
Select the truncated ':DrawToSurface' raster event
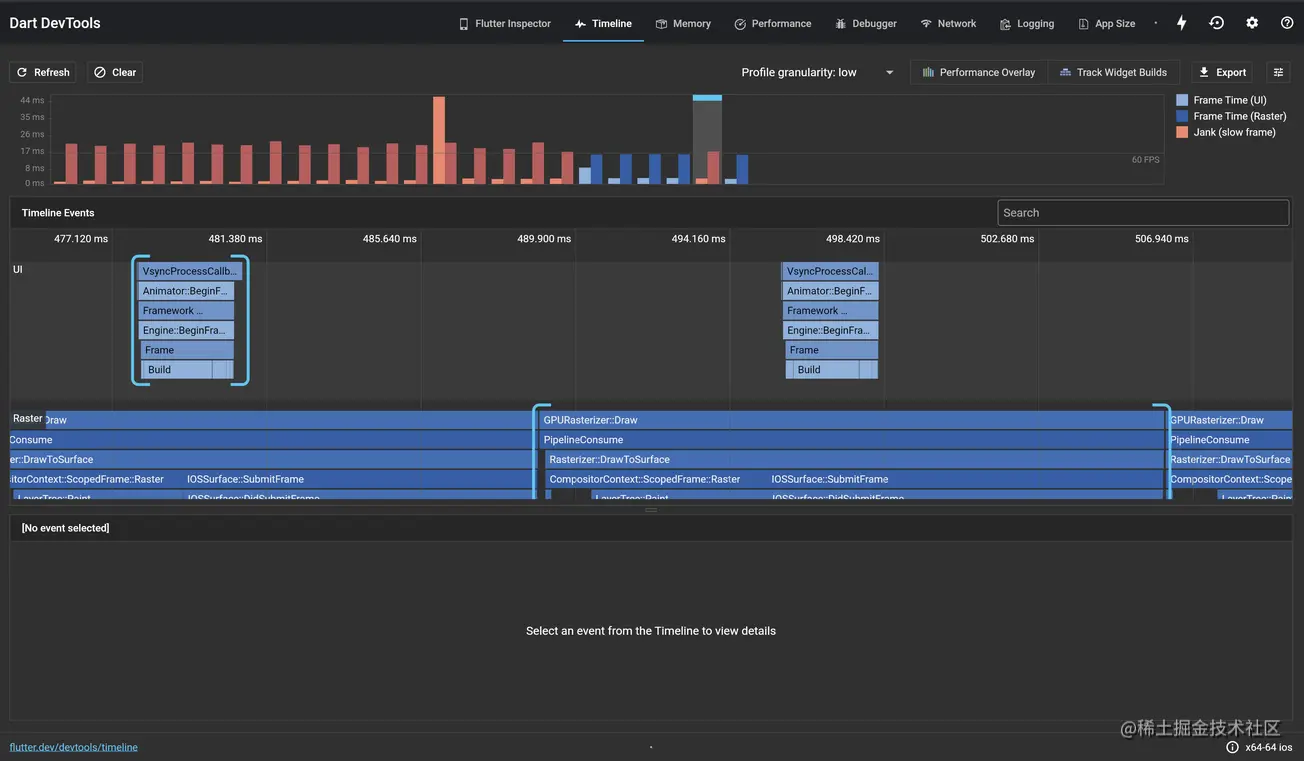272,459
